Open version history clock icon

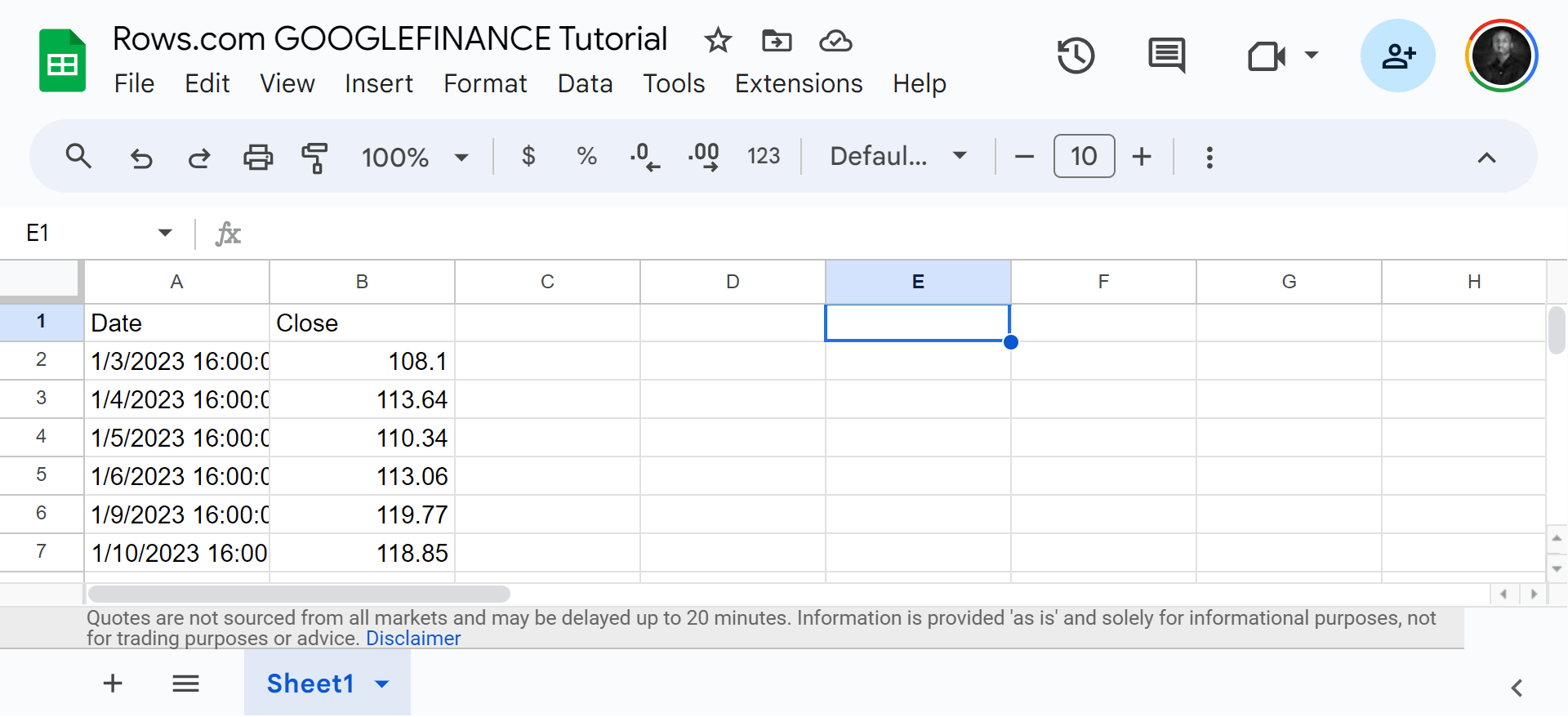click(x=1076, y=56)
